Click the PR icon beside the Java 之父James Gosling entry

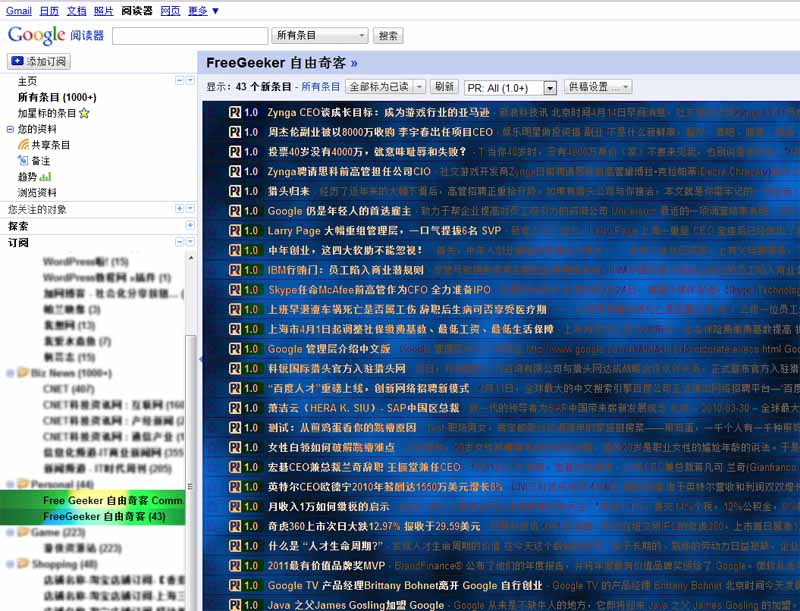[235, 605]
